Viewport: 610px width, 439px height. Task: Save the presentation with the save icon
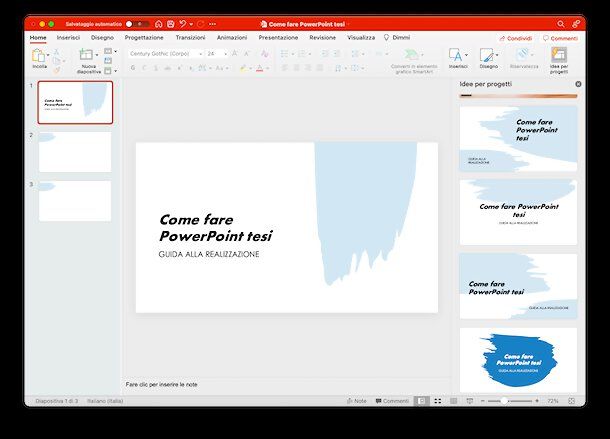[170, 24]
